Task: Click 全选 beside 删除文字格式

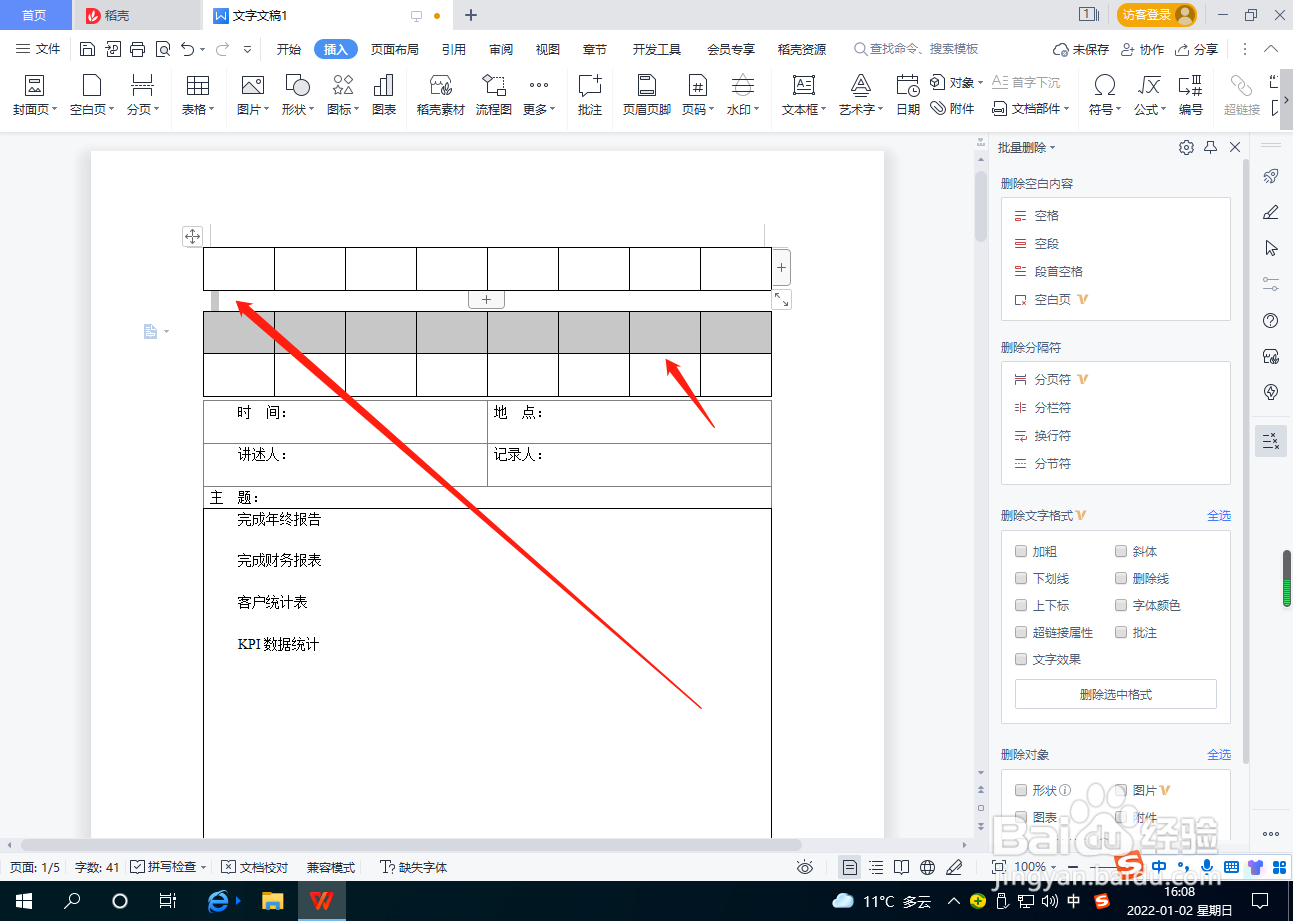Action: point(1219,515)
